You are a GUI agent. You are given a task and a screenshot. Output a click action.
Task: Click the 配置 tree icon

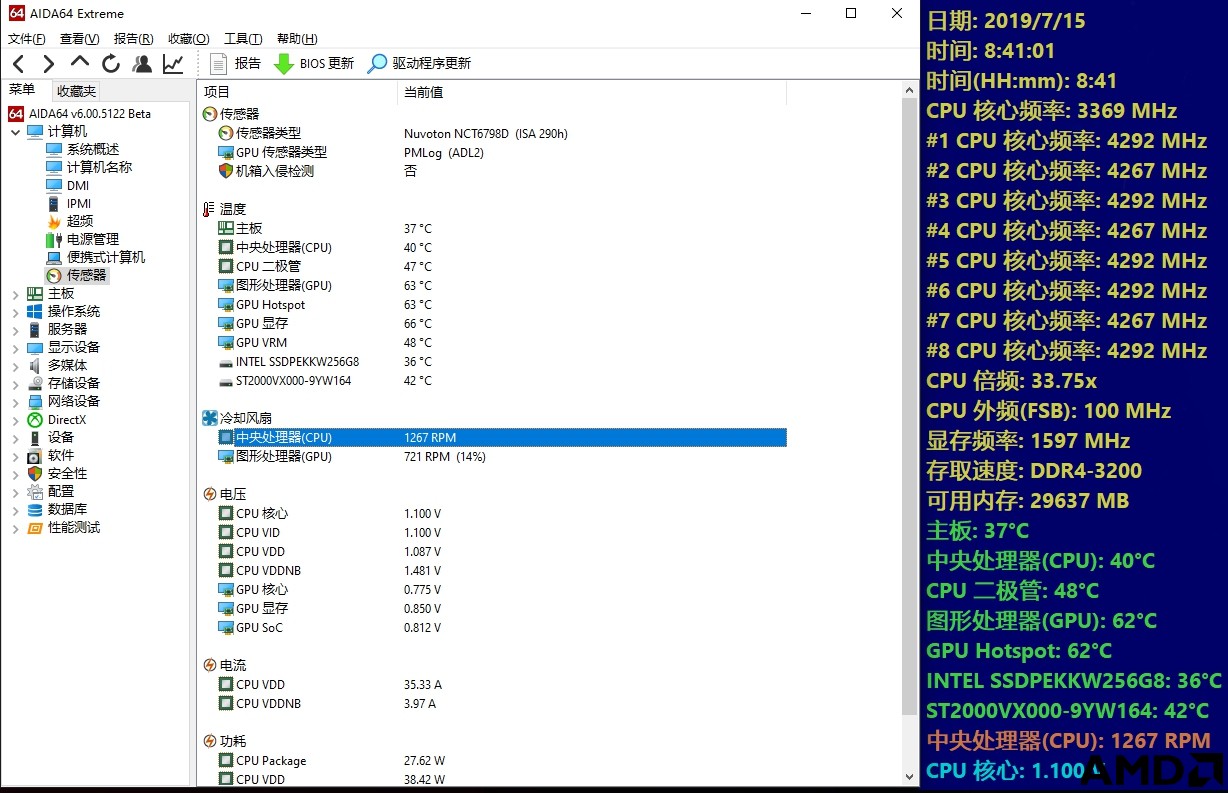(x=35, y=491)
